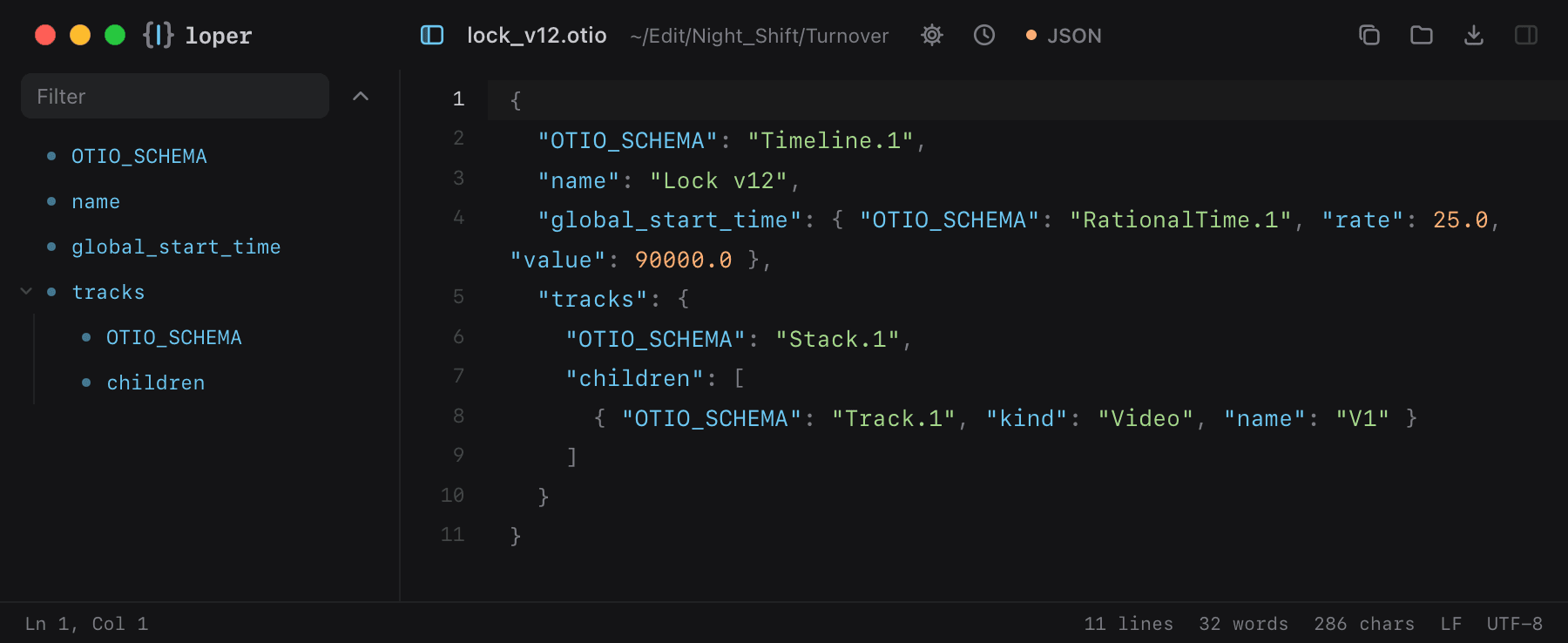Collapse outline with the chevron beside Filter

point(361,96)
